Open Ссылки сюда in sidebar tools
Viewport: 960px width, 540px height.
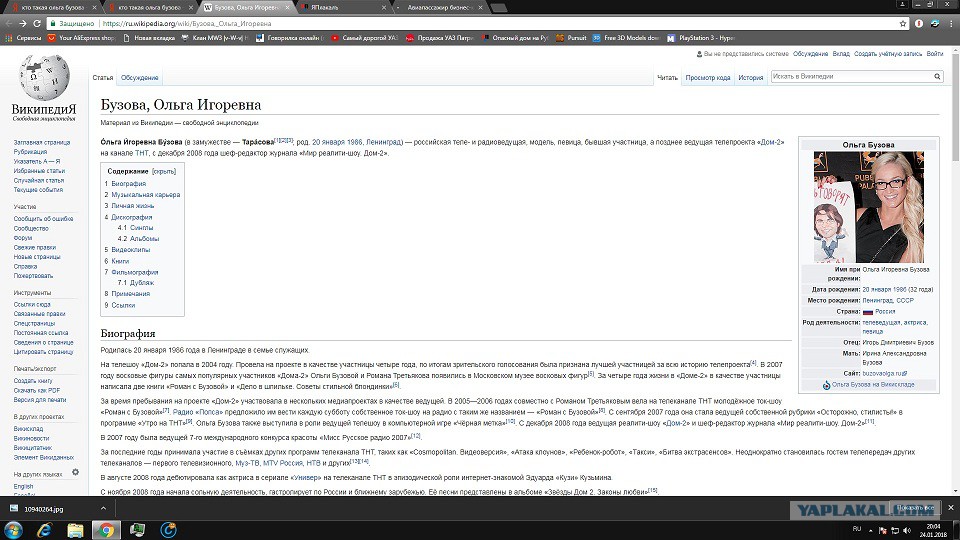pyautogui.click(x=32, y=304)
